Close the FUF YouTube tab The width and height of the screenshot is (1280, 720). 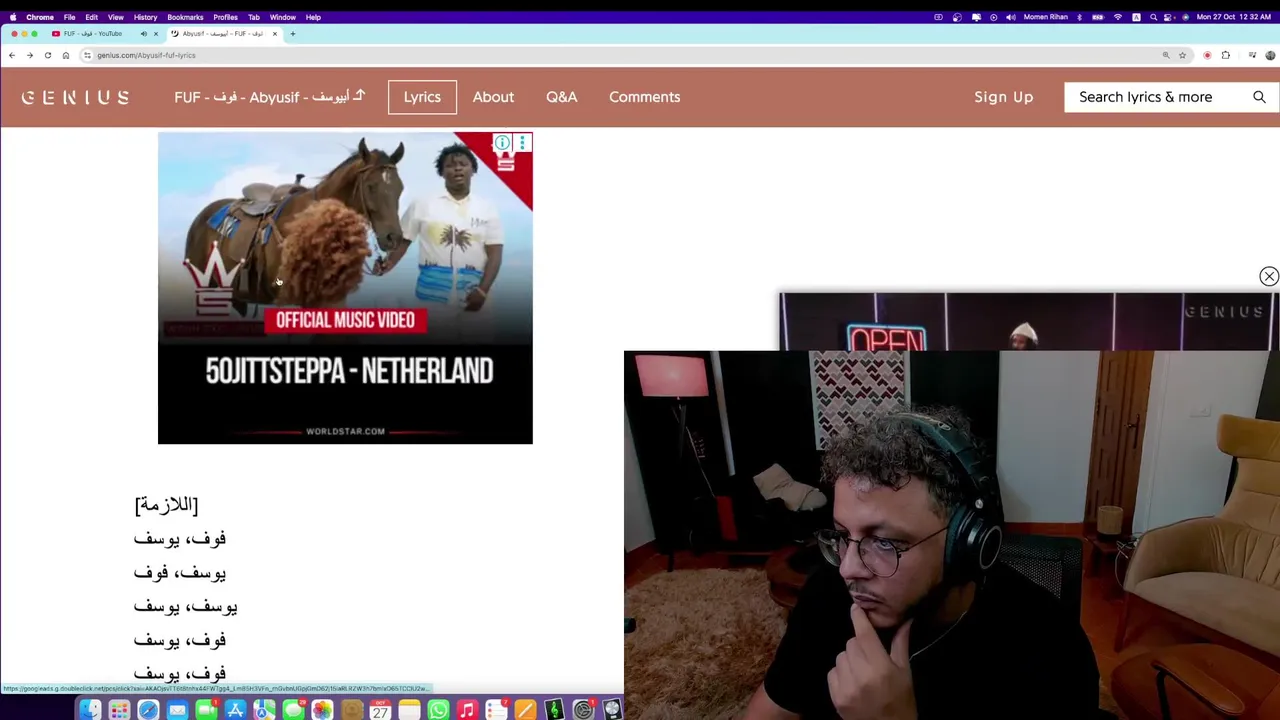pyautogui.click(x=155, y=34)
